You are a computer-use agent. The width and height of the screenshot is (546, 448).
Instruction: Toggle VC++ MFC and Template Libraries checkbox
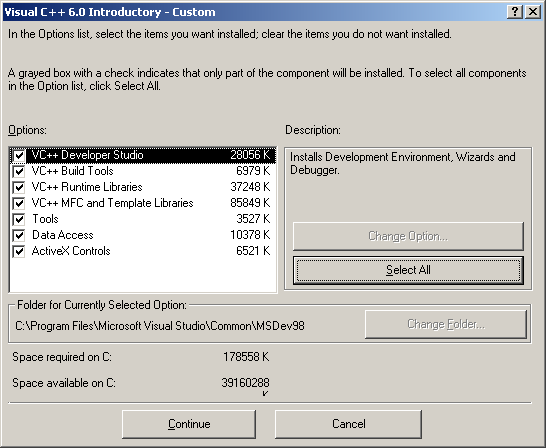(19, 203)
